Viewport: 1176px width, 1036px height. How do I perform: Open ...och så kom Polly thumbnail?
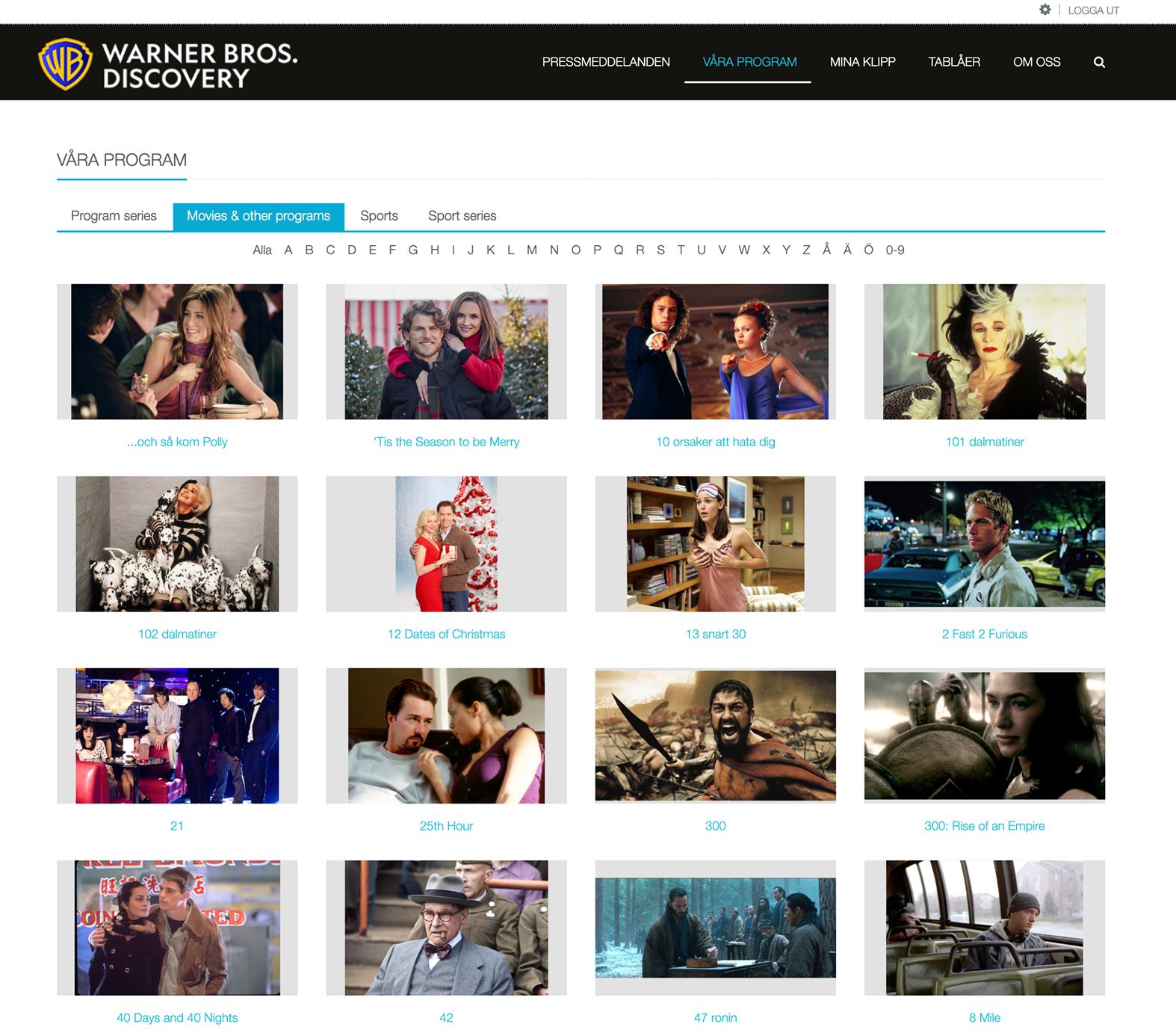177,351
